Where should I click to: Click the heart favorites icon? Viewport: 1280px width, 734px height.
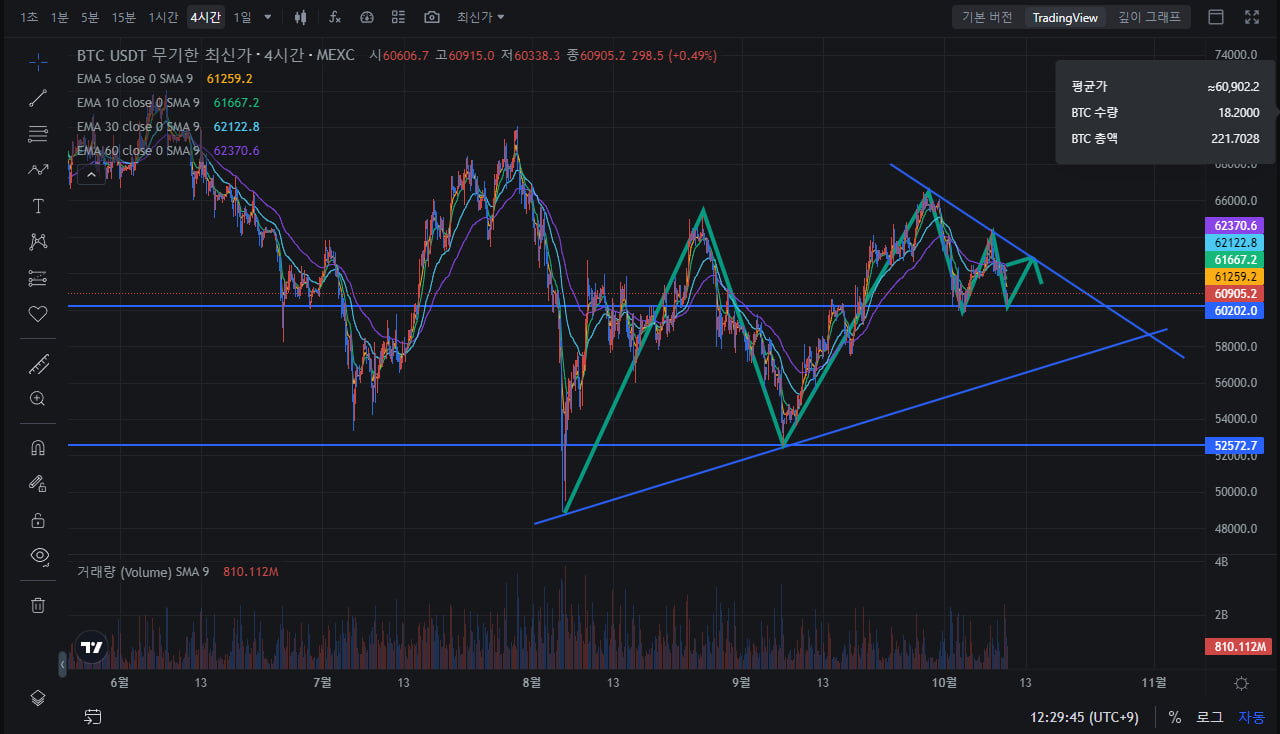[x=38, y=314]
